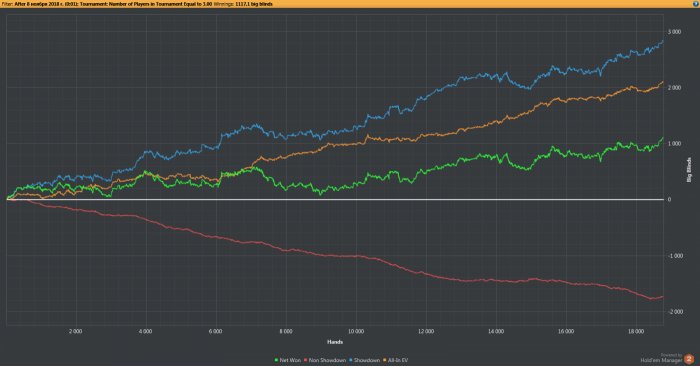The height and width of the screenshot is (366, 700).
Task: Select the All-In EV legend label
Action: [x=398, y=360]
